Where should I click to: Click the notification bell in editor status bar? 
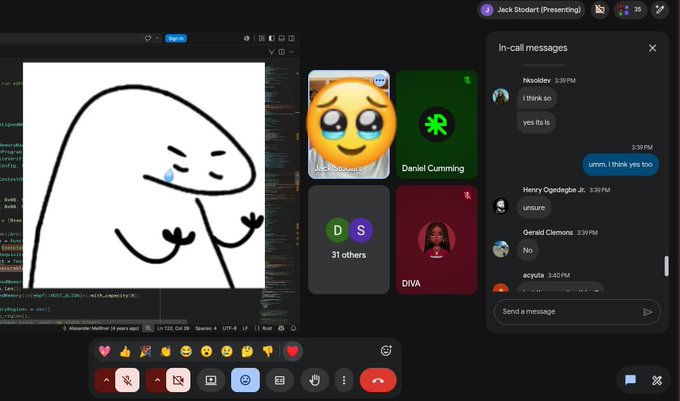293,328
